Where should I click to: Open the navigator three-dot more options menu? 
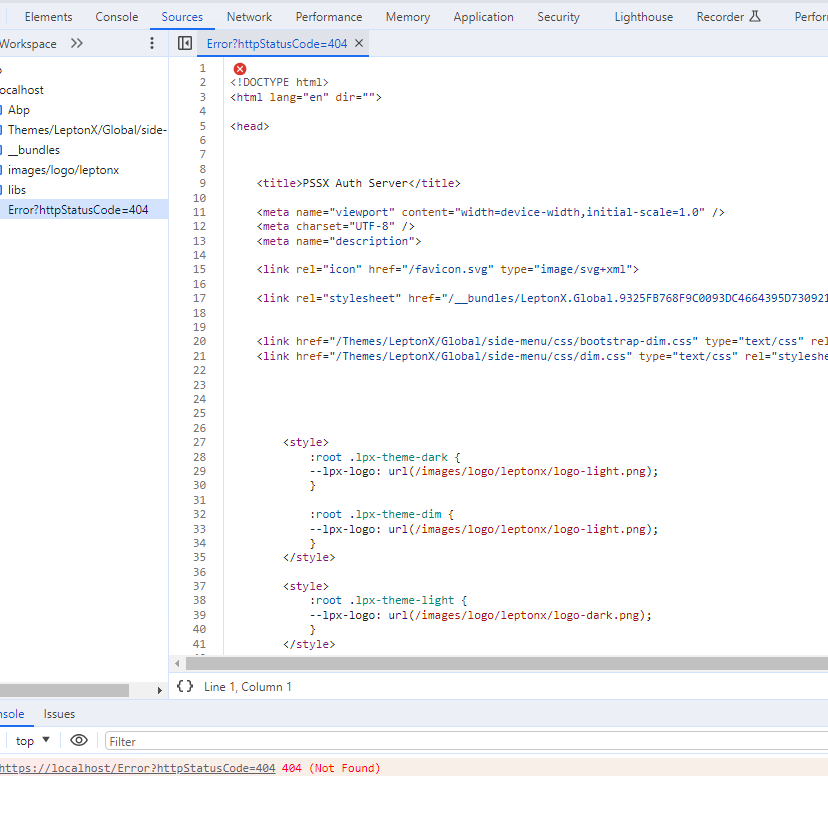[152, 43]
